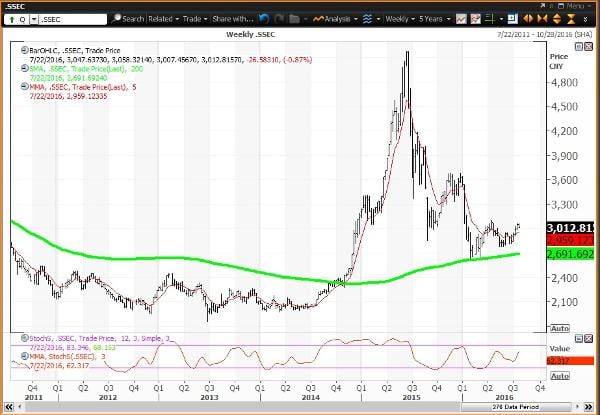Click the green up-arrow icon beside Q
The height and width of the screenshot is (415, 600).
click(12, 20)
